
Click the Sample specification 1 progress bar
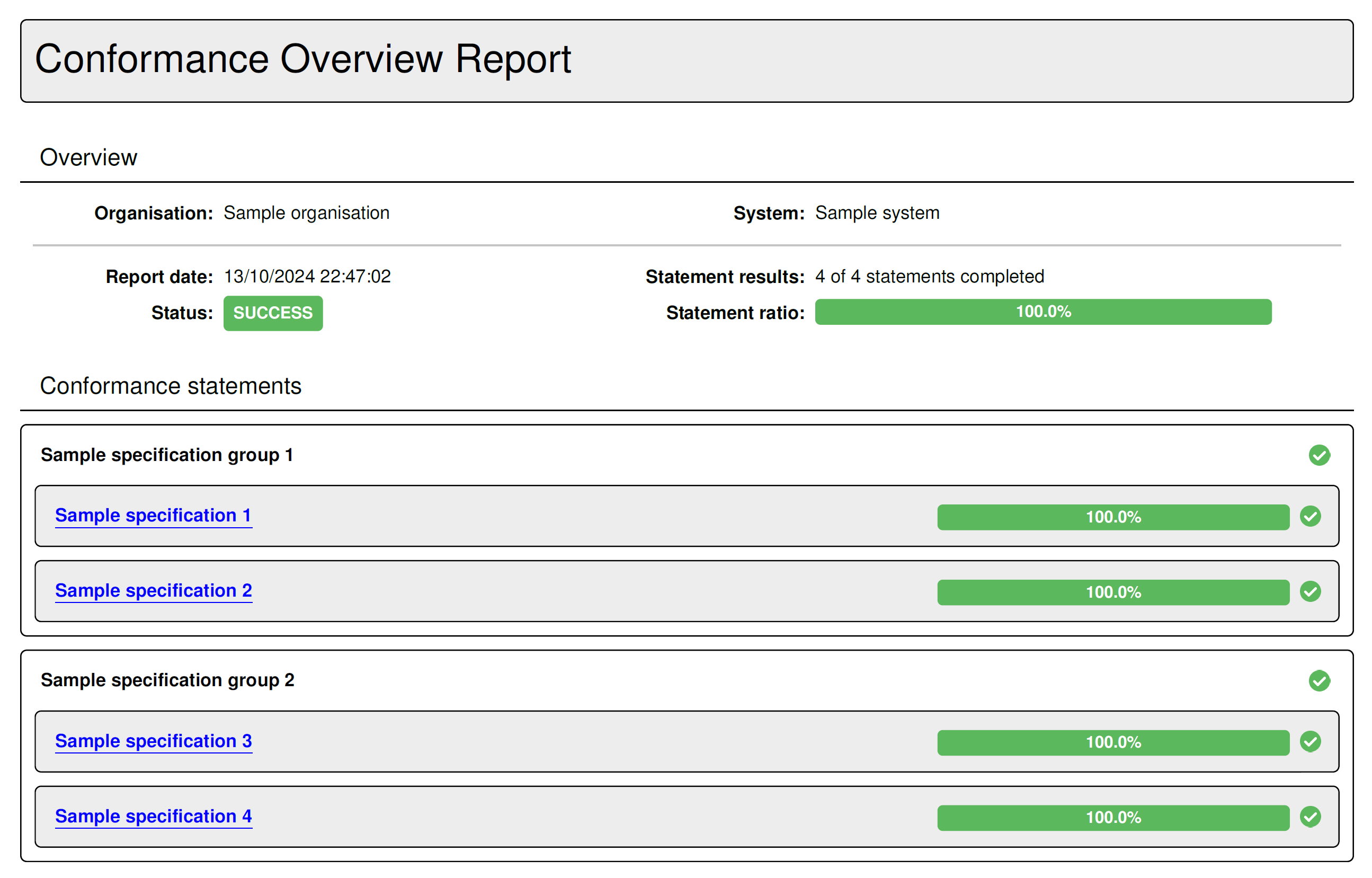tap(1113, 517)
